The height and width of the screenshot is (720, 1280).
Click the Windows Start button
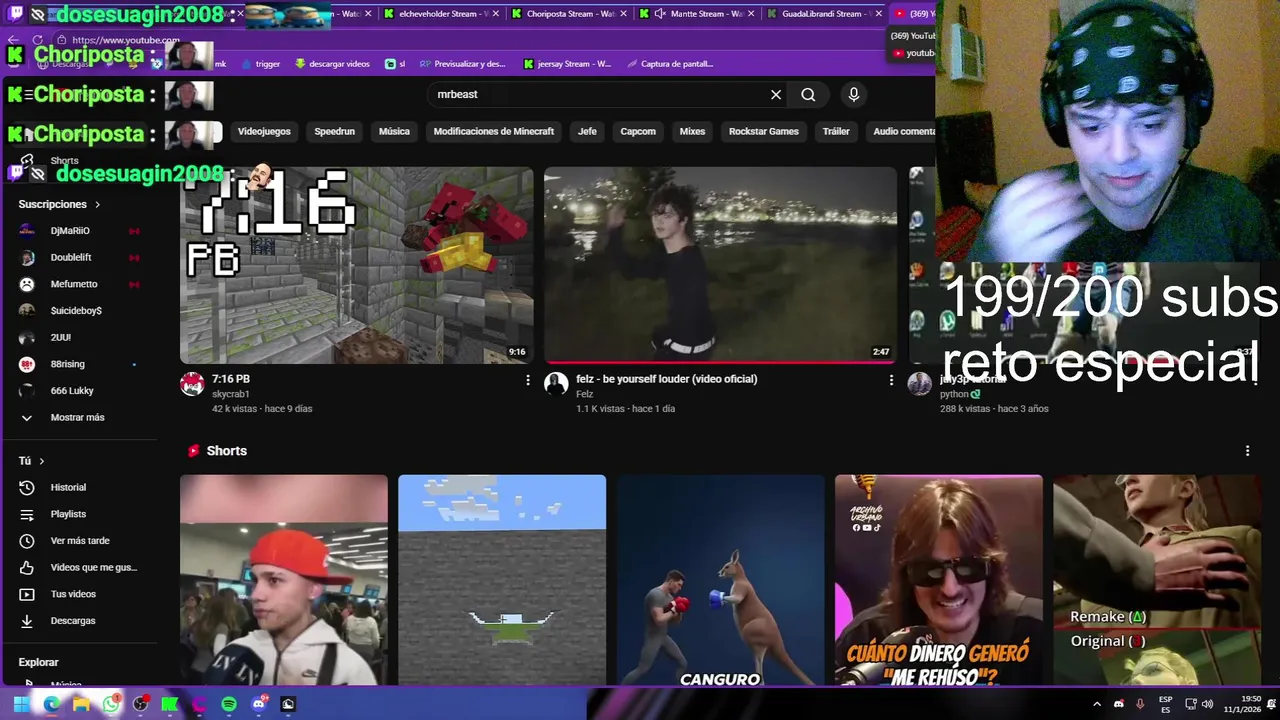pyautogui.click(x=21, y=704)
